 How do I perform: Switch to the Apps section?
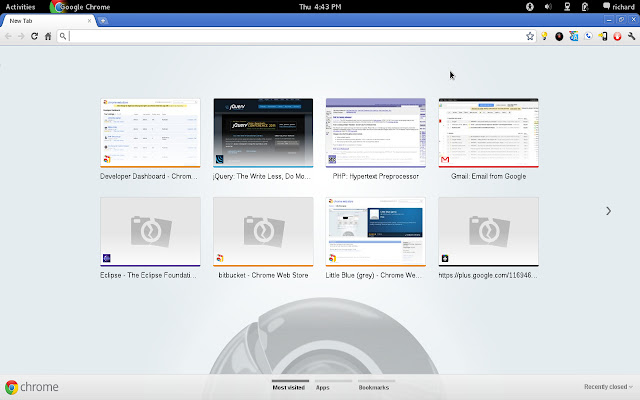pos(323,386)
